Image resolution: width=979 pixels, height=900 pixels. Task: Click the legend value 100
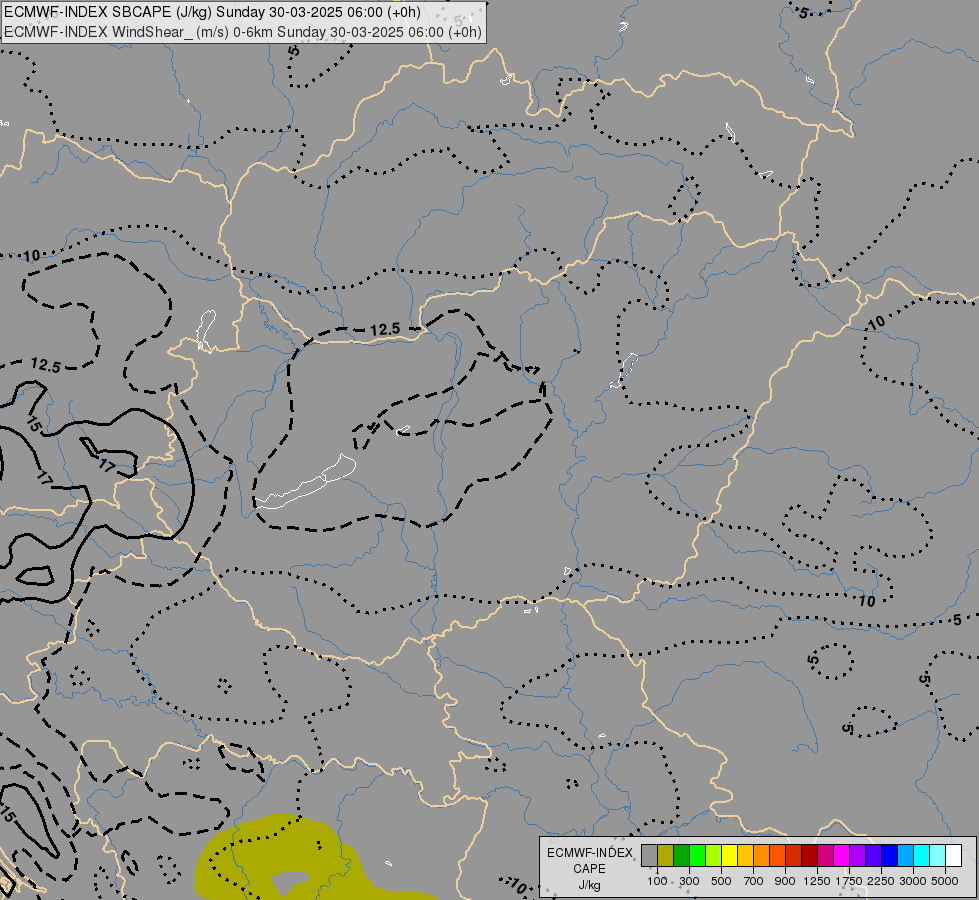coord(657,881)
